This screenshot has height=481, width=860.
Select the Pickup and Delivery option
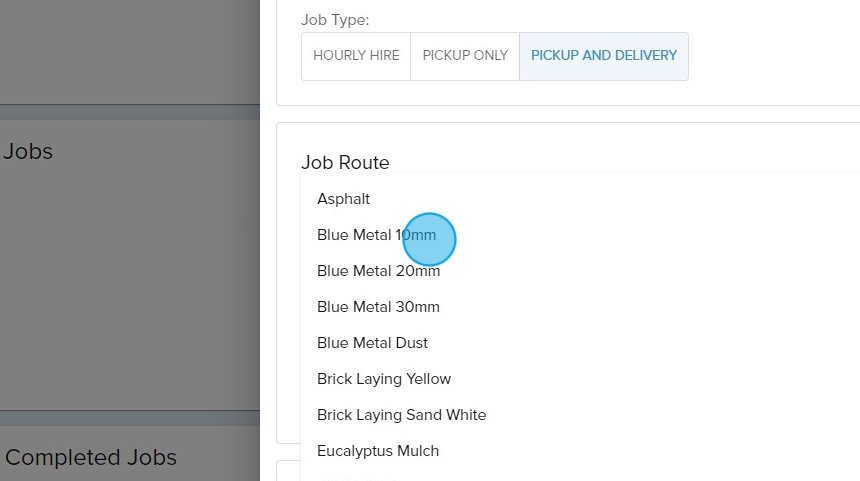[603, 56]
